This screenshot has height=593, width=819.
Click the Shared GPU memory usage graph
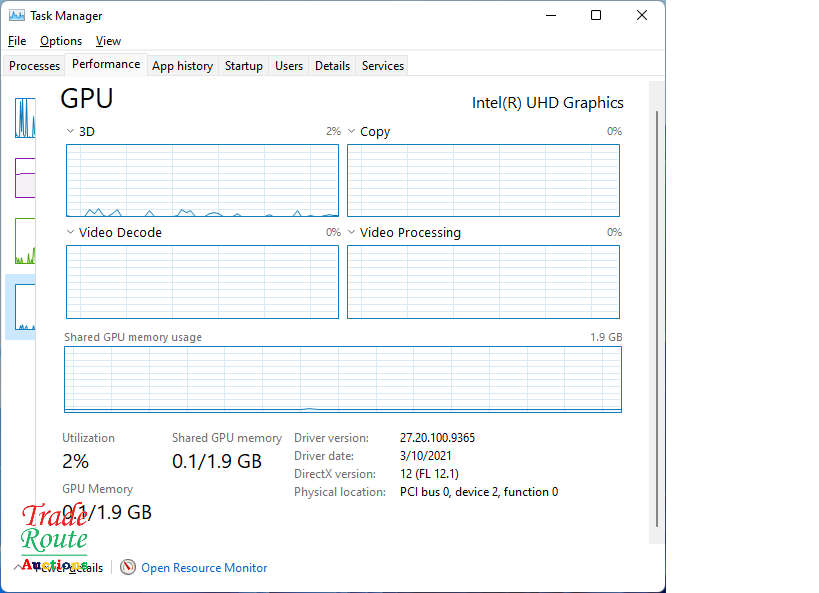tap(342, 379)
